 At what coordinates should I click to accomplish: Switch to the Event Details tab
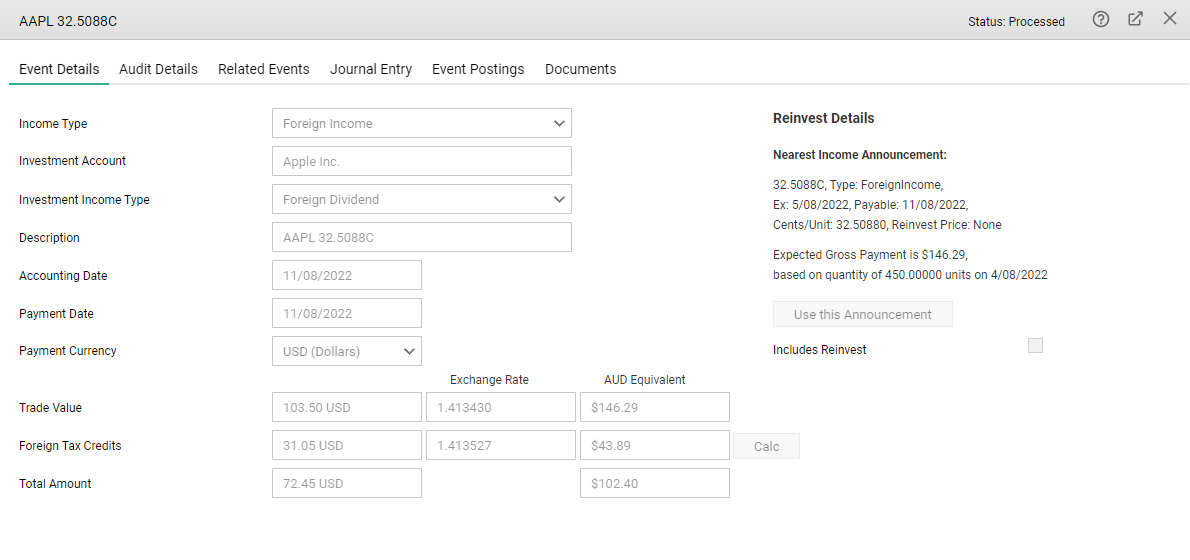coord(59,69)
